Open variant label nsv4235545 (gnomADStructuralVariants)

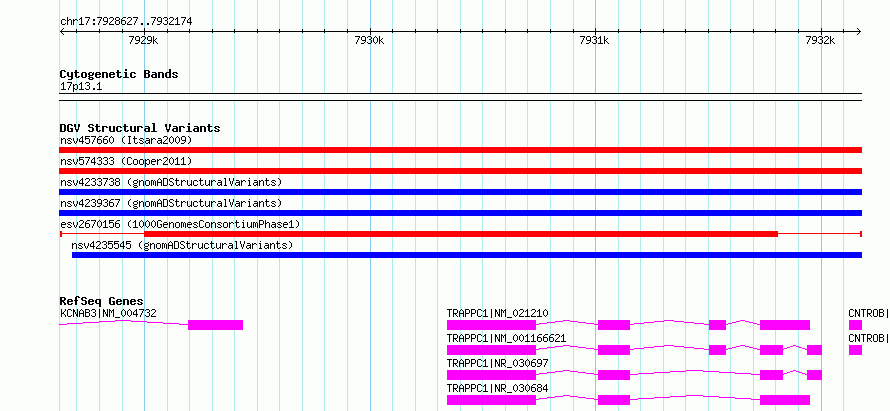182,245
